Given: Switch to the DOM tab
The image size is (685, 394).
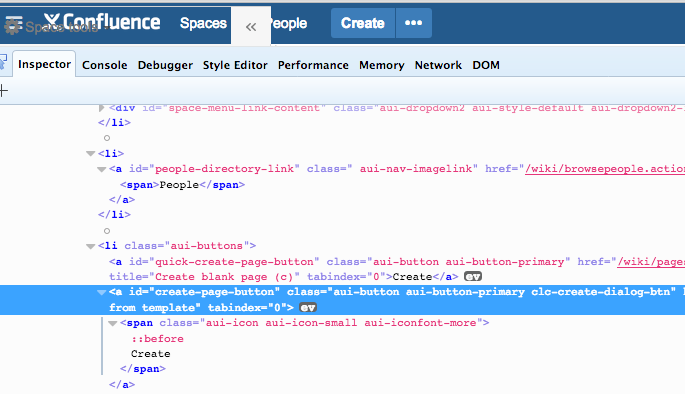Looking at the screenshot, I should pyautogui.click(x=486, y=65).
